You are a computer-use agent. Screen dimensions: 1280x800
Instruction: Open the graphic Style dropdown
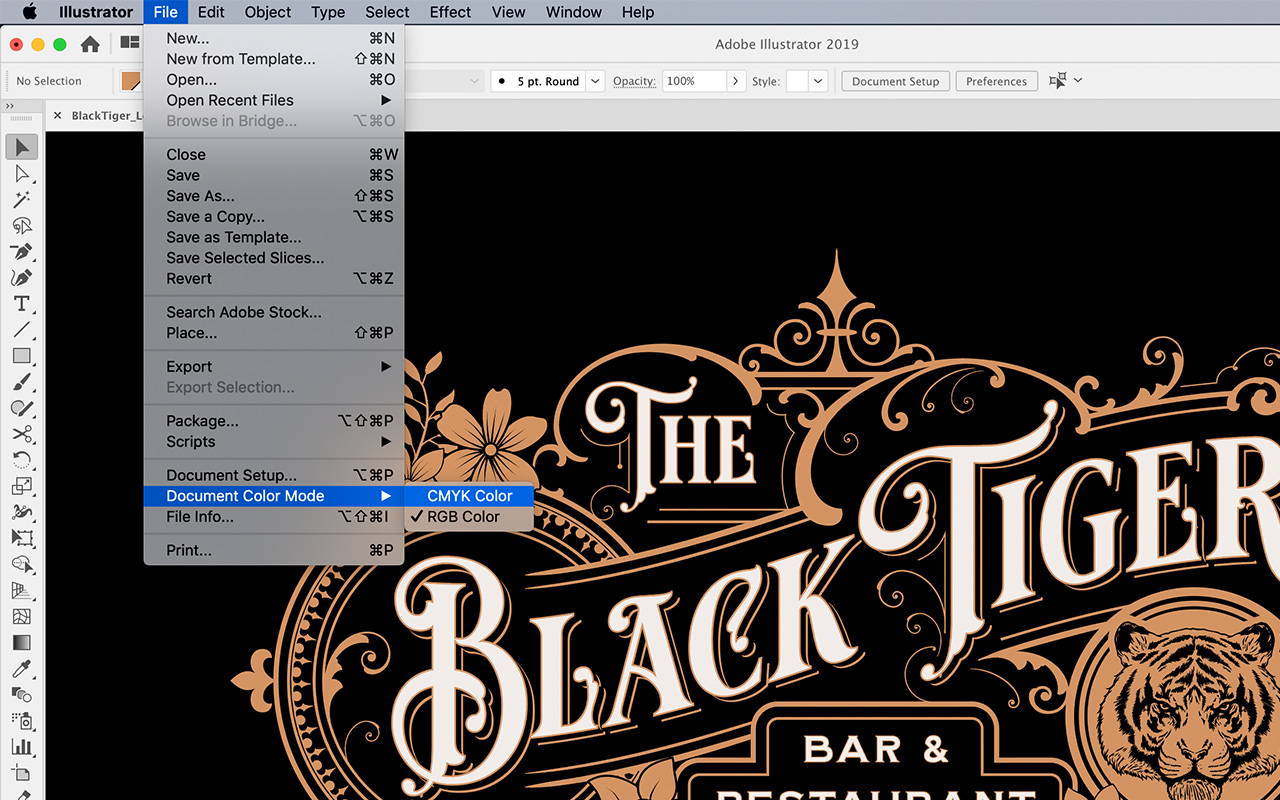[818, 81]
